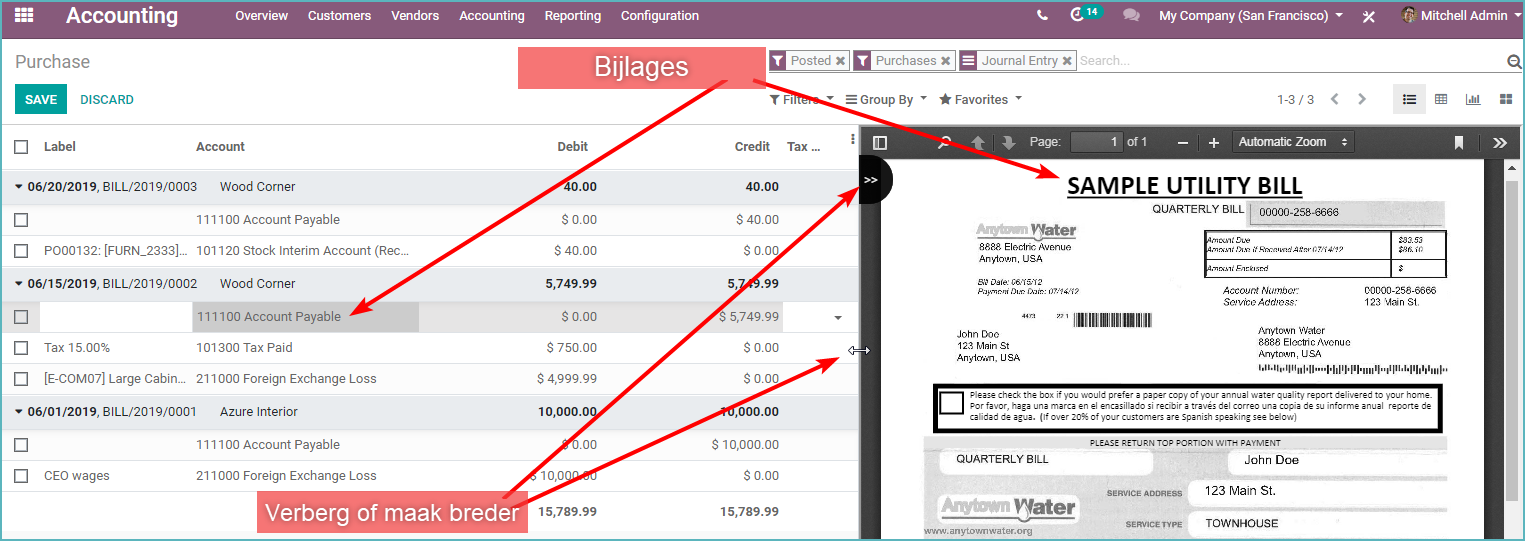The width and height of the screenshot is (1525, 541).
Task: Go to next page of records
Action: pos(1361,99)
